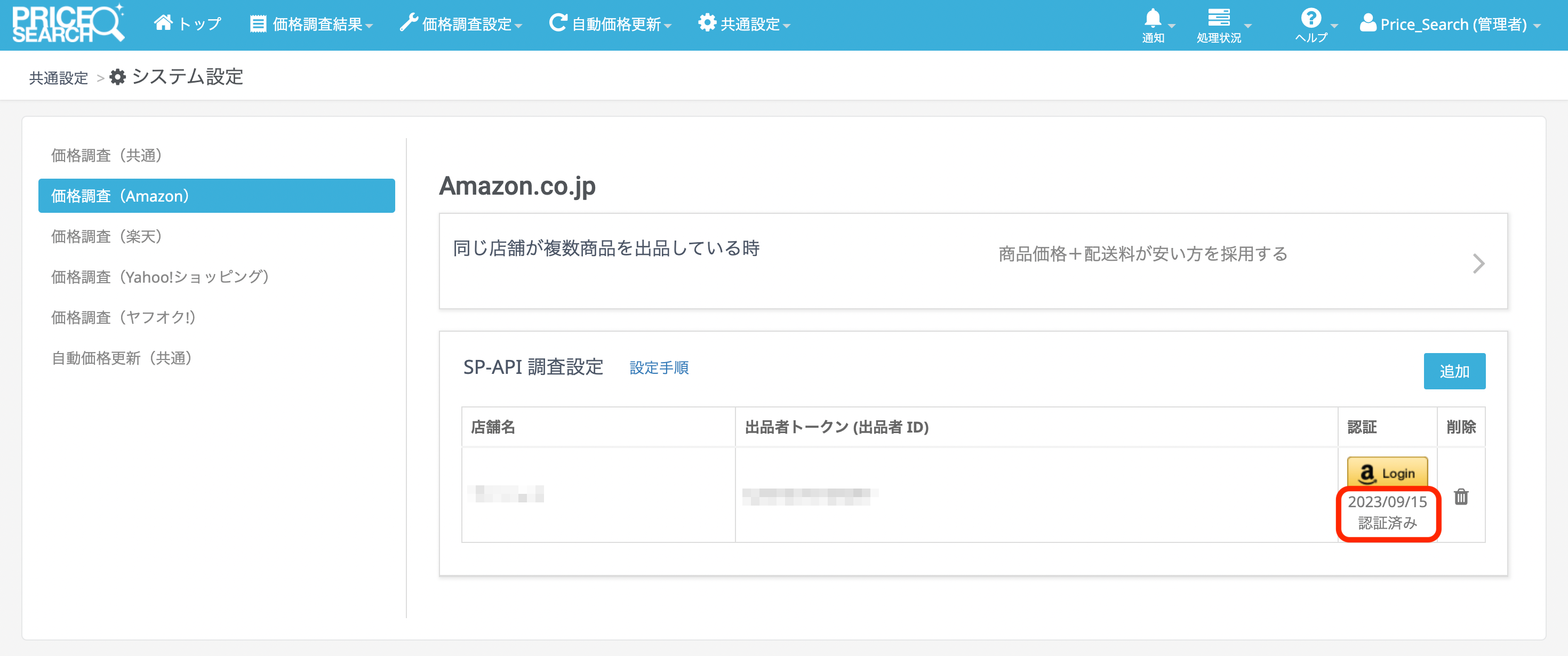This screenshot has width=1568, height=656.
Task: Select 自動価格更新（共通） sidebar item
Action: [x=122, y=358]
